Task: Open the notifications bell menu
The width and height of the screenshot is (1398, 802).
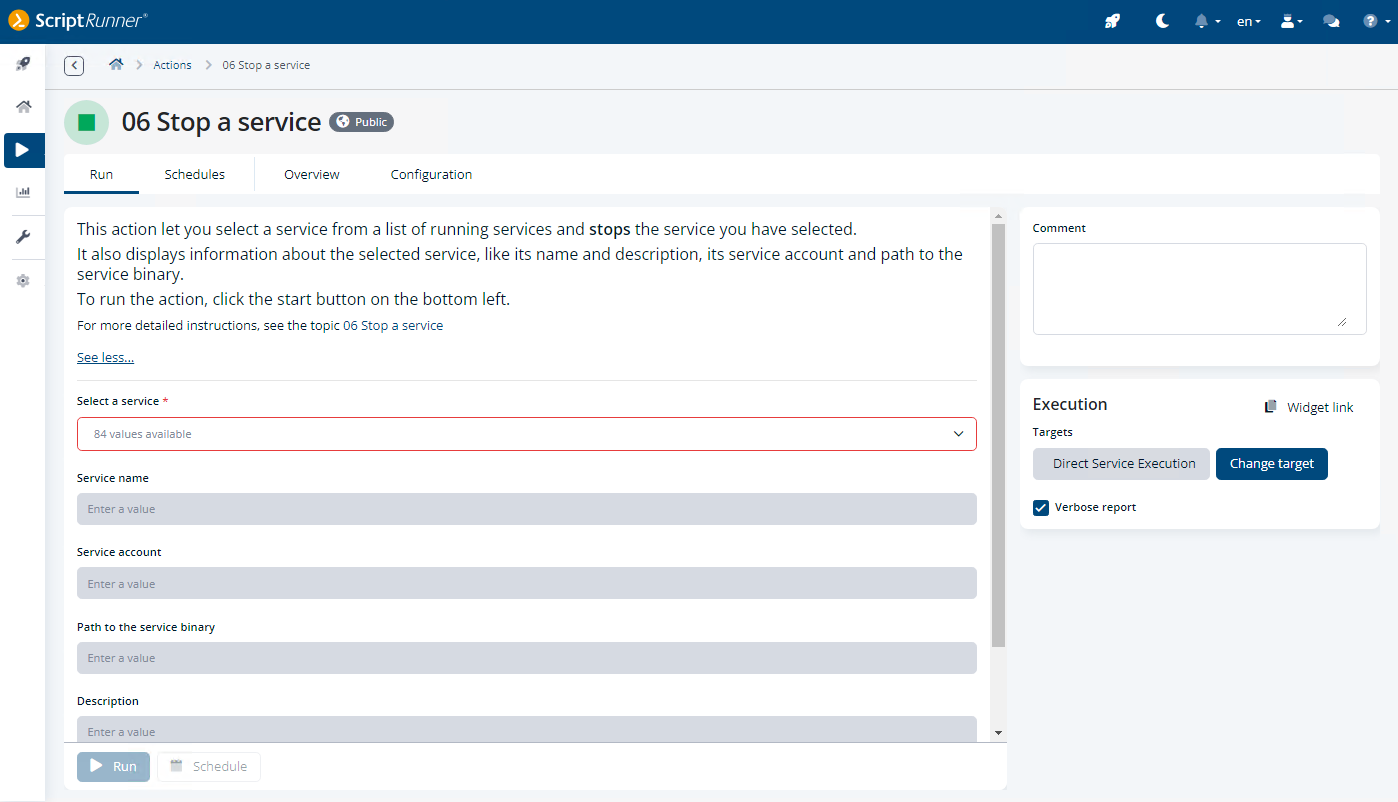Action: [x=1207, y=21]
